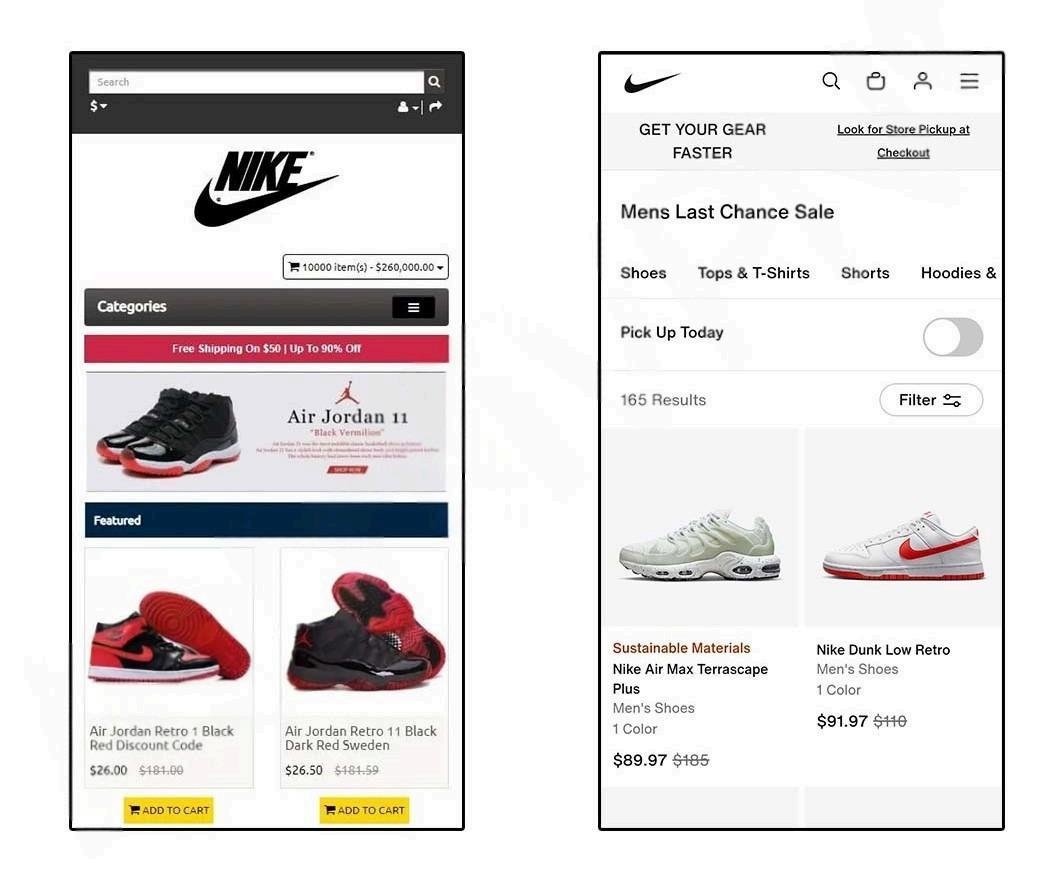1059x880 pixels.
Task: Open the profile person icon in Nike header
Action: pyautogui.click(x=923, y=81)
